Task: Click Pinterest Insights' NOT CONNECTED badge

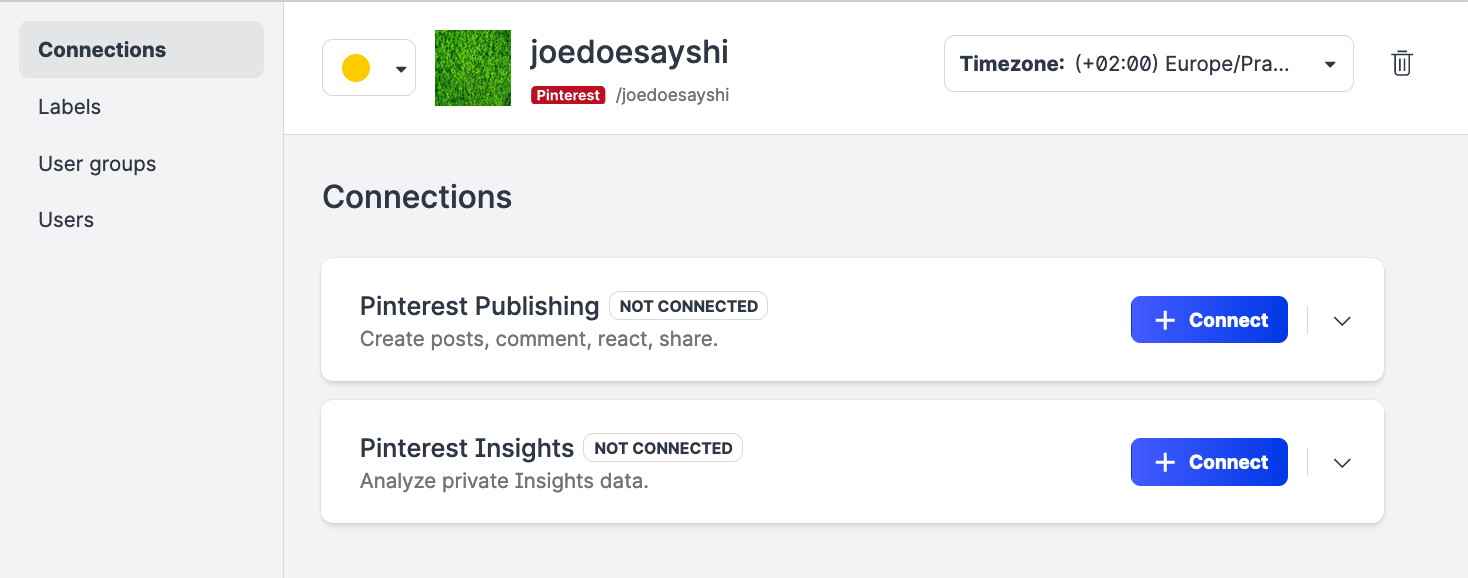Action: 663,448
